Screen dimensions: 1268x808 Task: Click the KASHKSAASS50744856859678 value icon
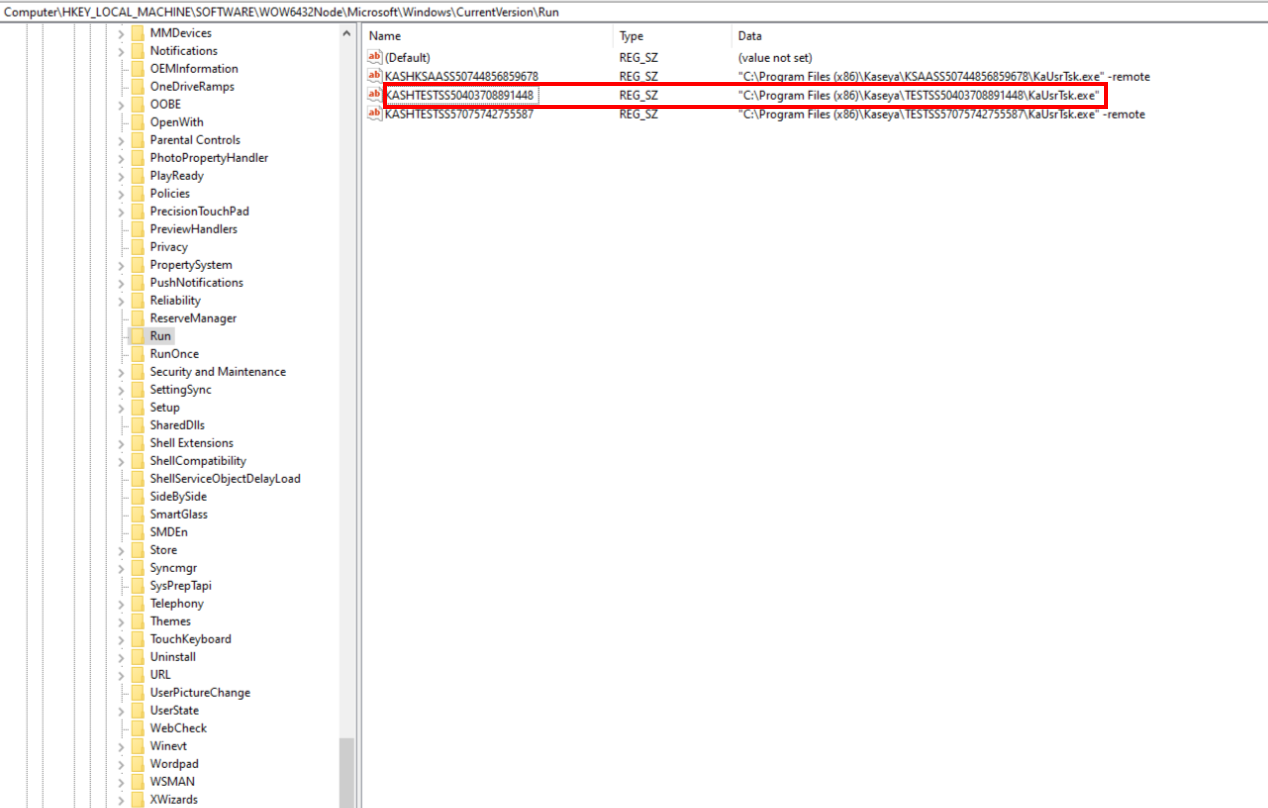(375, 76)
